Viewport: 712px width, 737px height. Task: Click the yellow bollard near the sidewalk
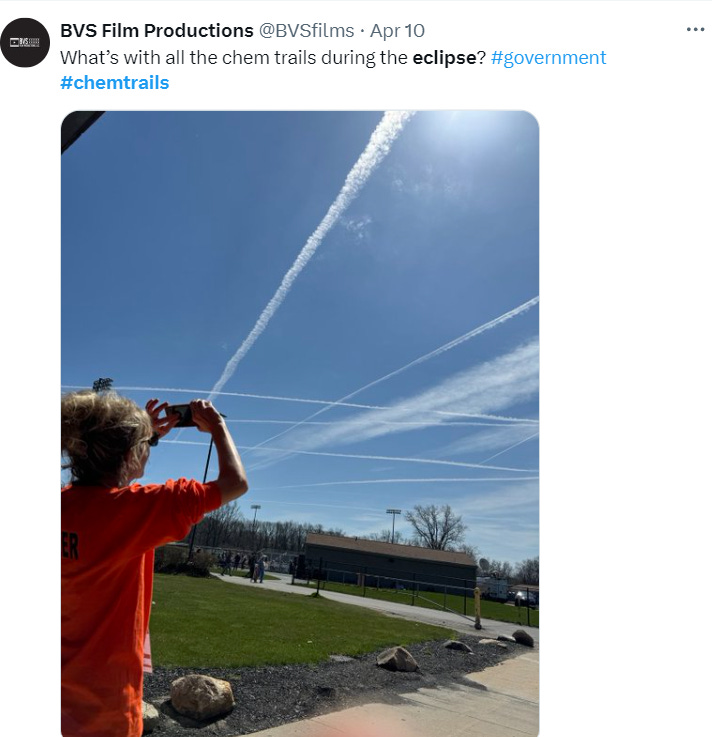477,608
